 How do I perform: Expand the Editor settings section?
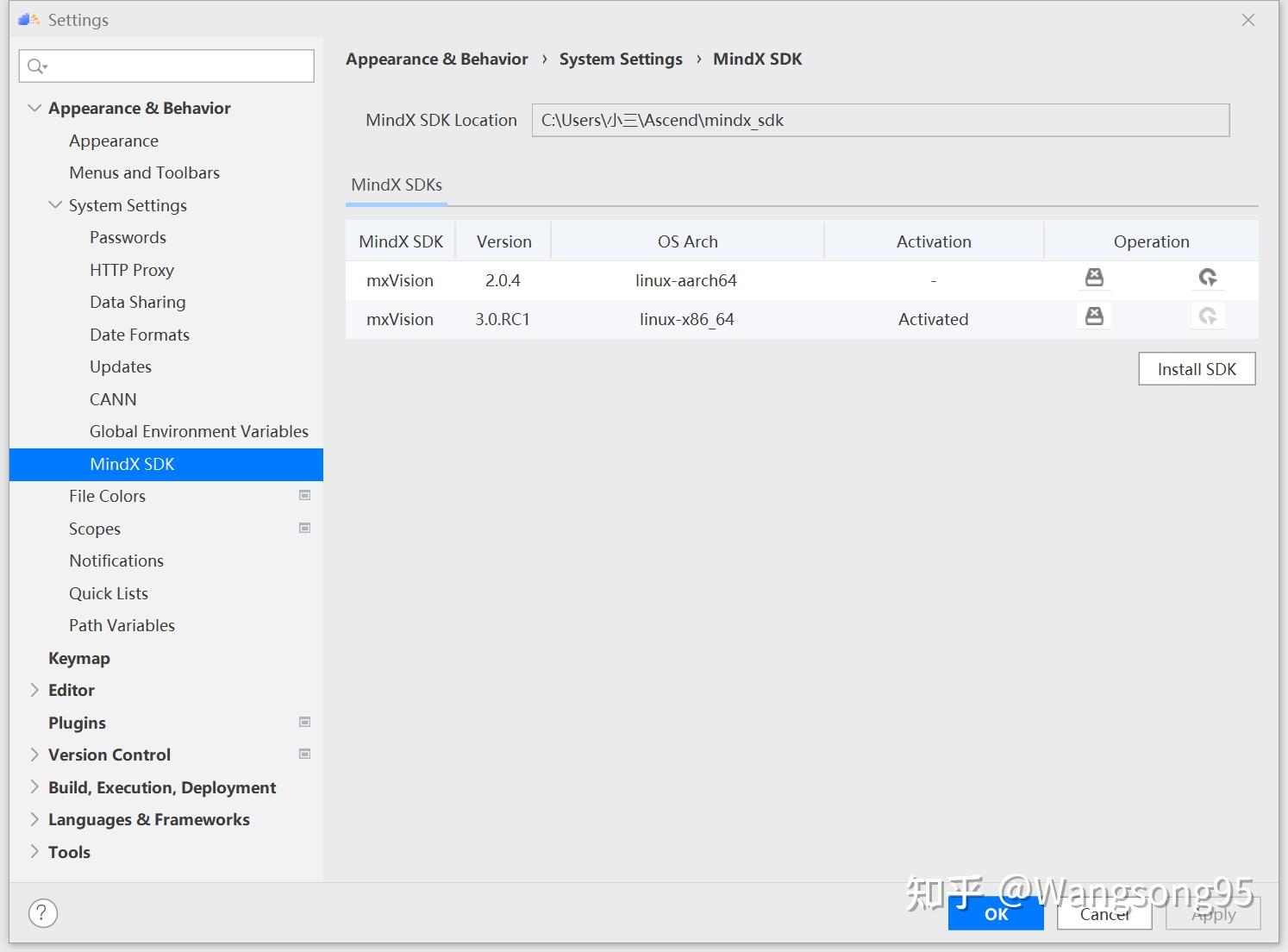(x=34, y=690)
